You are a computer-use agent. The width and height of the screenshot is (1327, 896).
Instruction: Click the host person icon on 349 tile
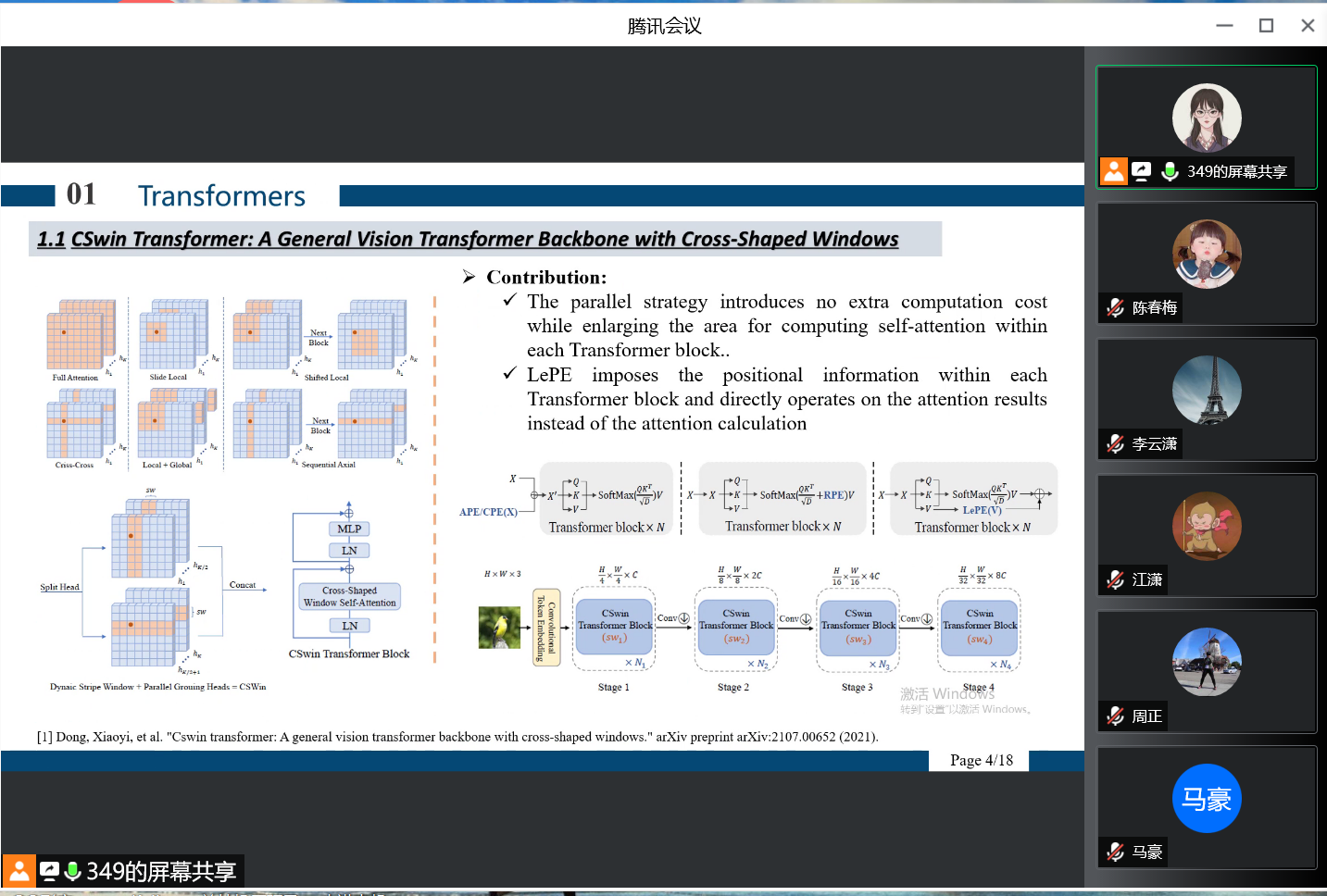(1114, 171)
